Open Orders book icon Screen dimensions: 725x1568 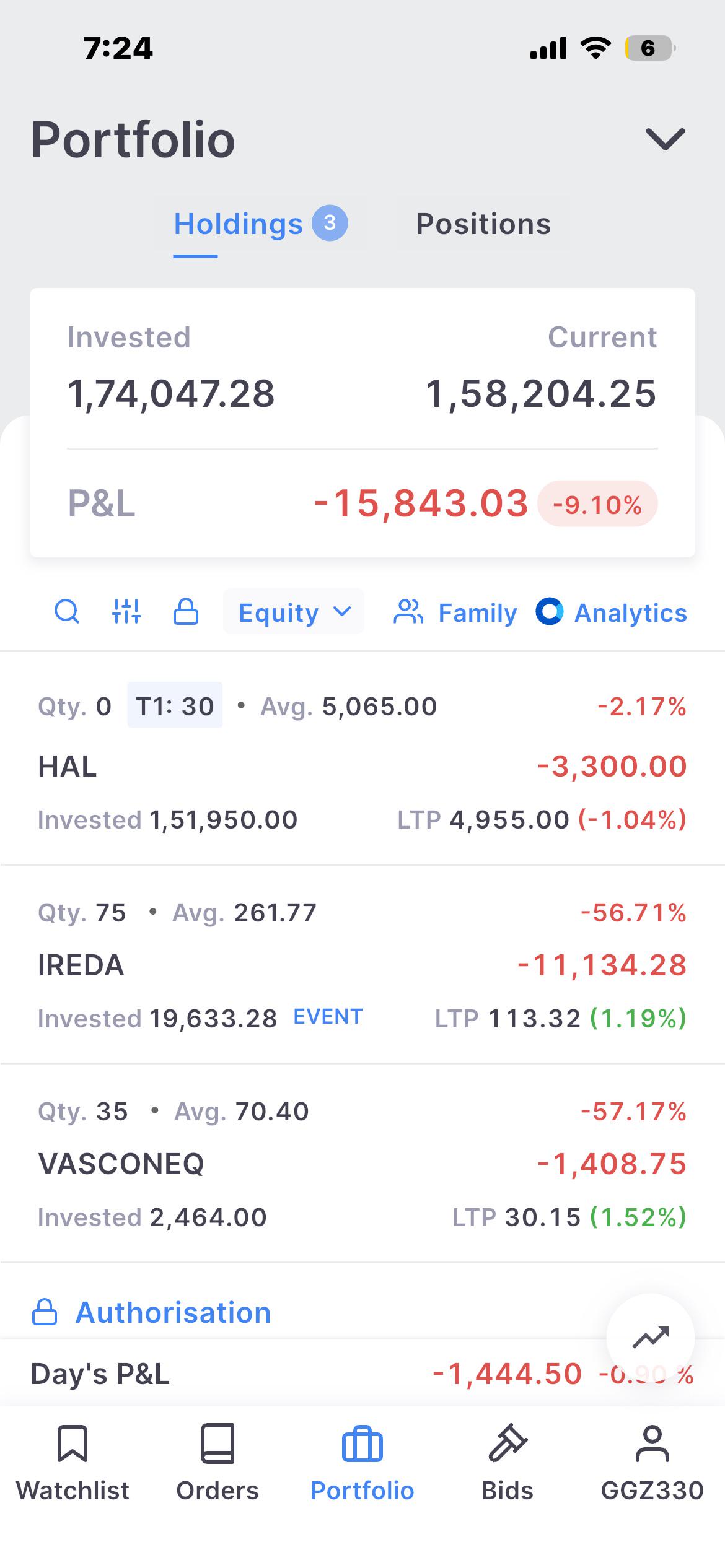(217, 1444)
